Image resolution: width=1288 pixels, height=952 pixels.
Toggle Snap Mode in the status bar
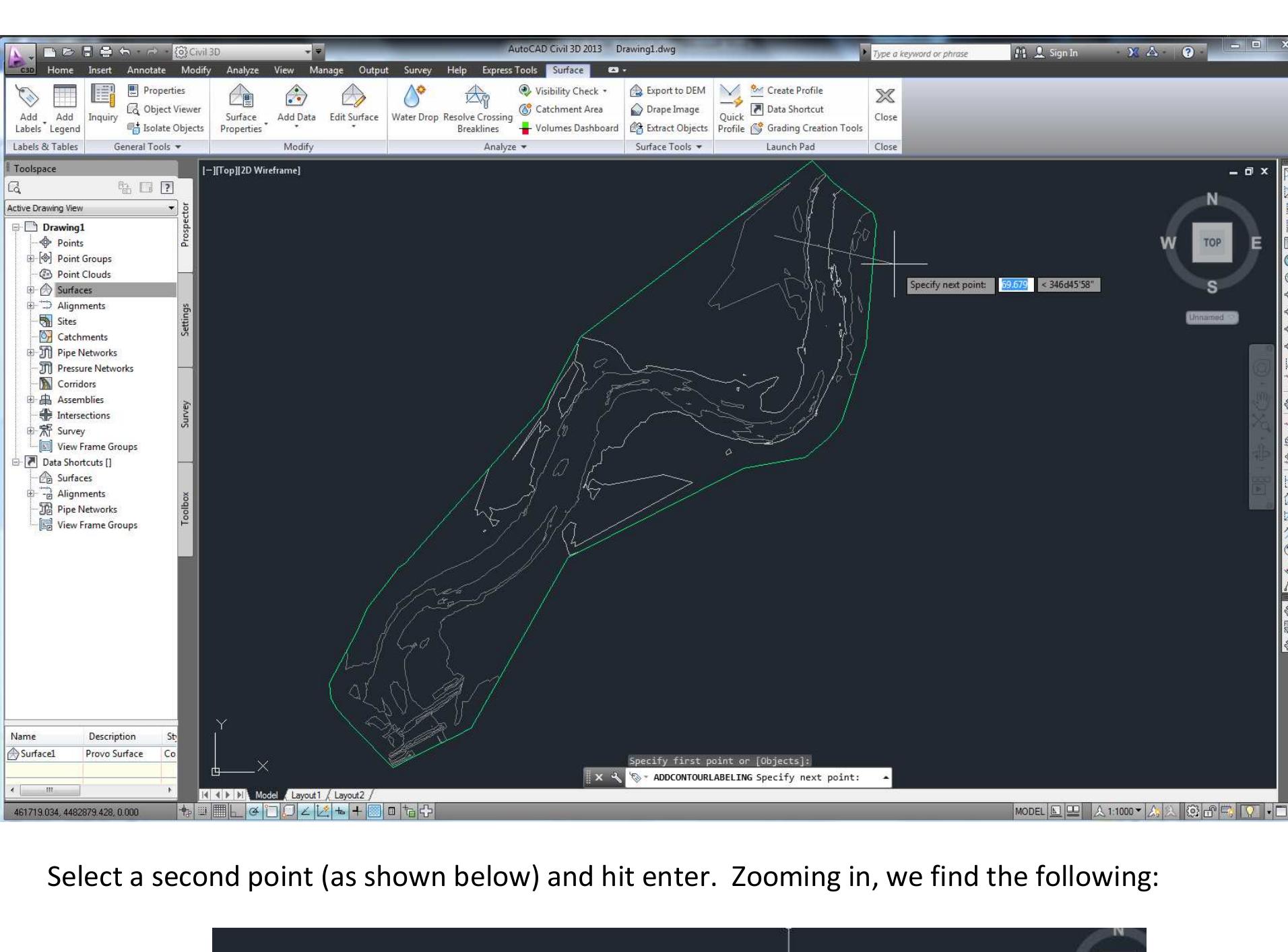click(202, 811)
